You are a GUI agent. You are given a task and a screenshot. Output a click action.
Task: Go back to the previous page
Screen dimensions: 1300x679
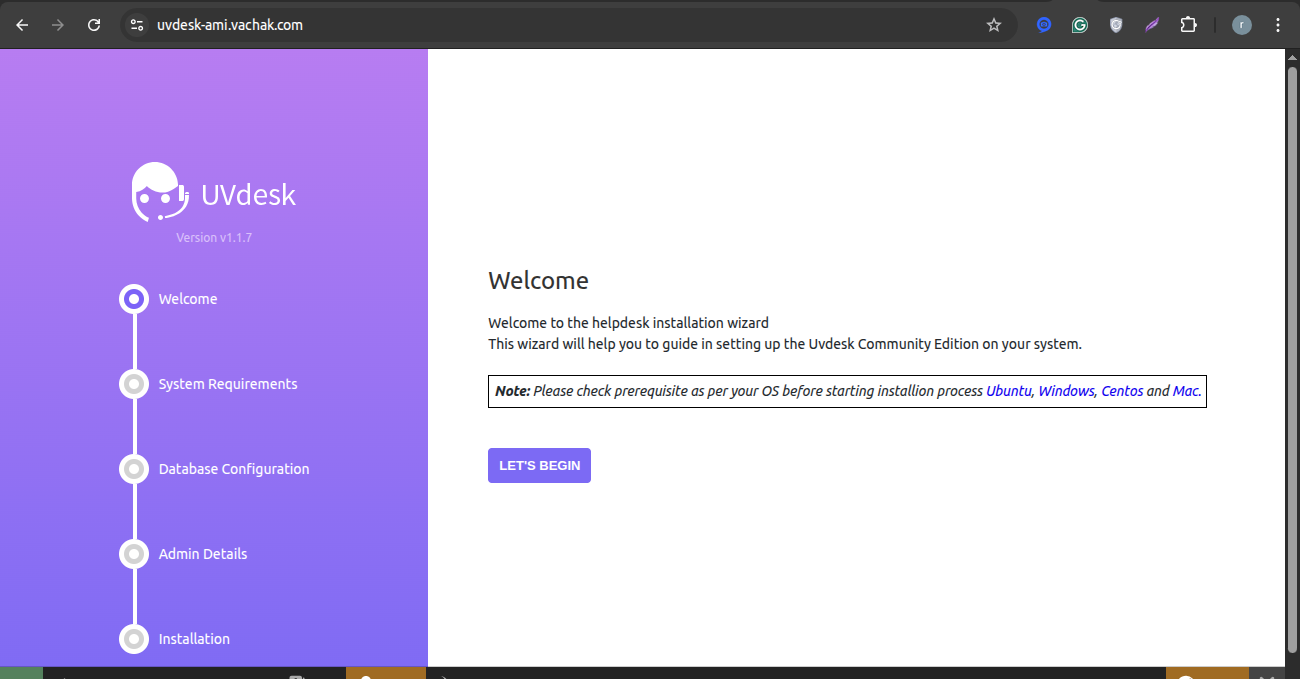(22, 25)
